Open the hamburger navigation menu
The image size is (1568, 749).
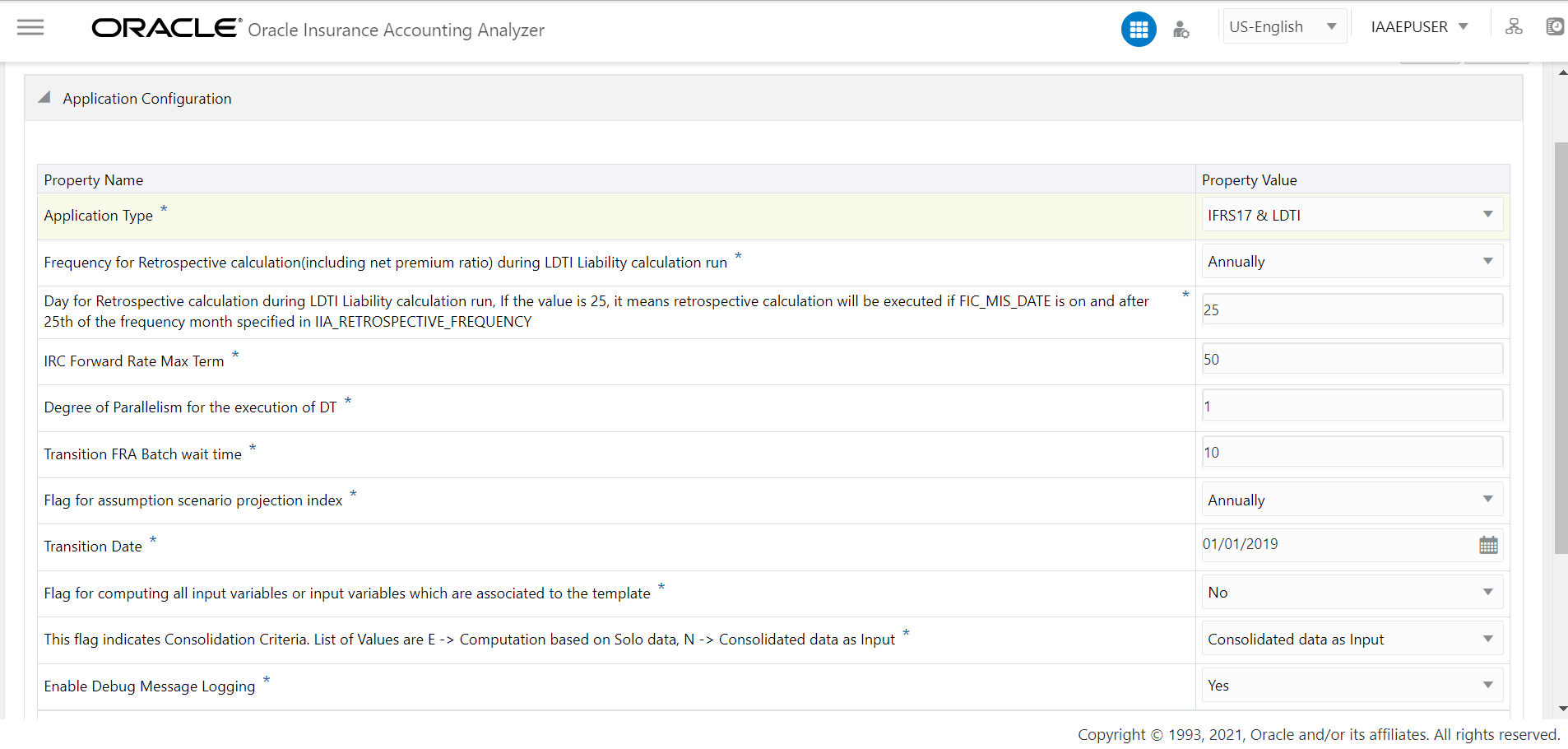point(30,27)
